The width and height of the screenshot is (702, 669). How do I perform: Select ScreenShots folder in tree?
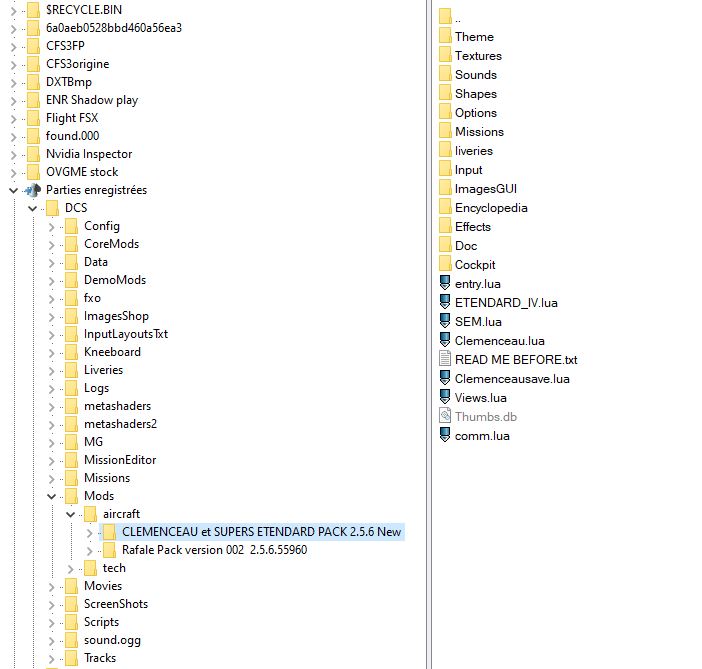pos(116,604)
